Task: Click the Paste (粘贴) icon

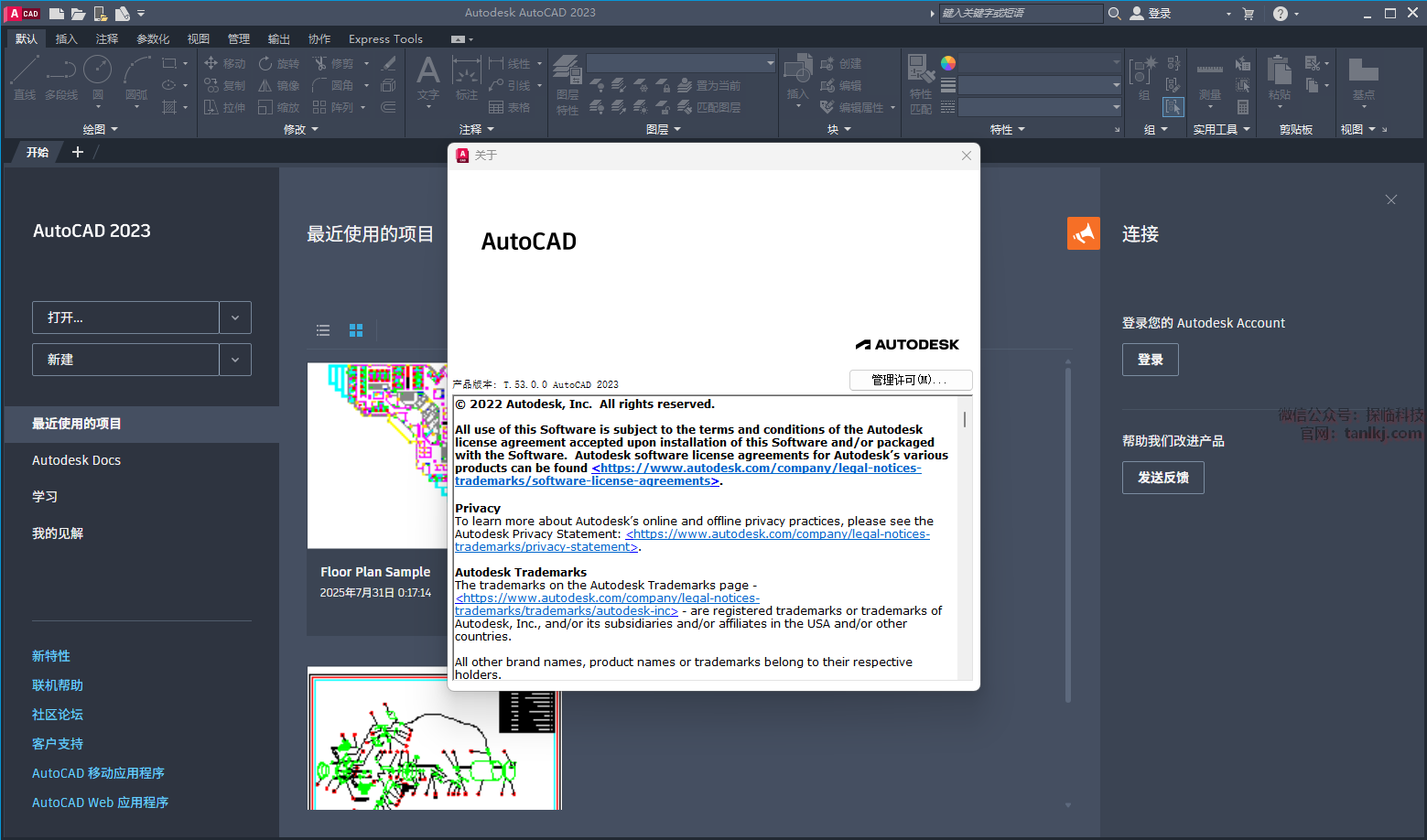Action: pos(1280,77)
